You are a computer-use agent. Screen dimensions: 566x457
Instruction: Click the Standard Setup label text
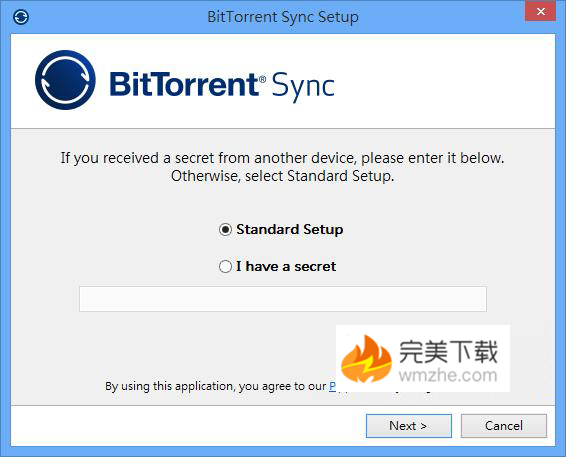[x=289, y=230]
